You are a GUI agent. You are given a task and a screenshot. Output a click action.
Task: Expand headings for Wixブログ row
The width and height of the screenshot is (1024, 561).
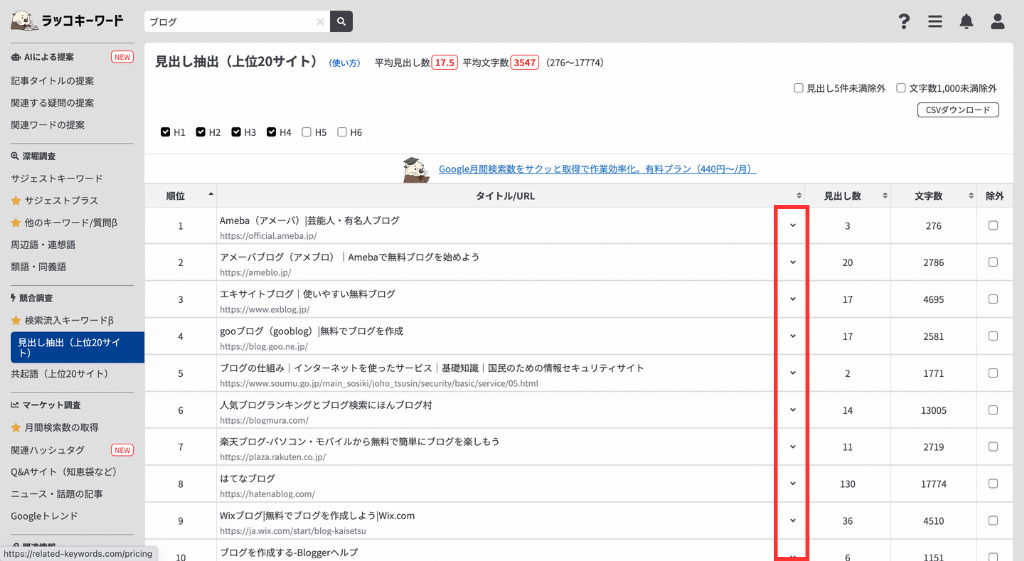tap(792, 521)
